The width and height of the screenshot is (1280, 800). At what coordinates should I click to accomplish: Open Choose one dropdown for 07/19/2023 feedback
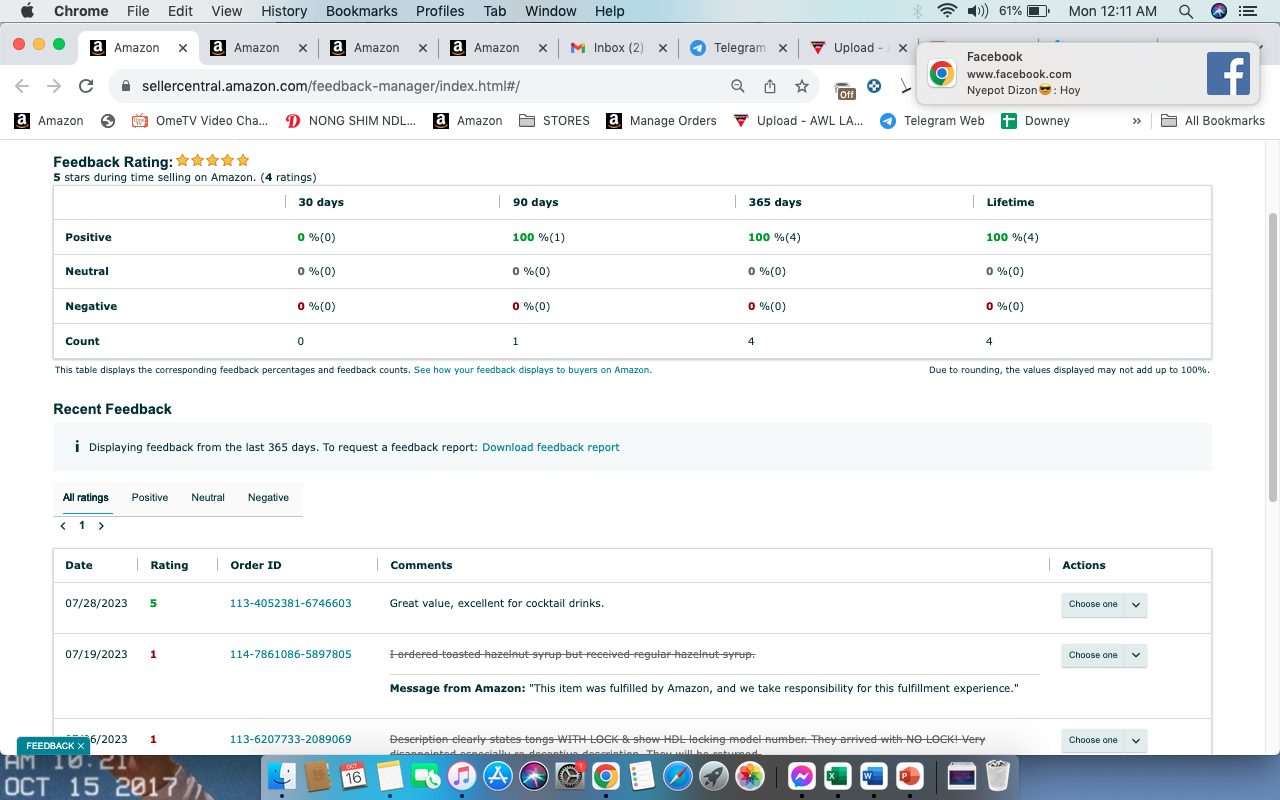pyautogui.click(x=1104, y=655)
